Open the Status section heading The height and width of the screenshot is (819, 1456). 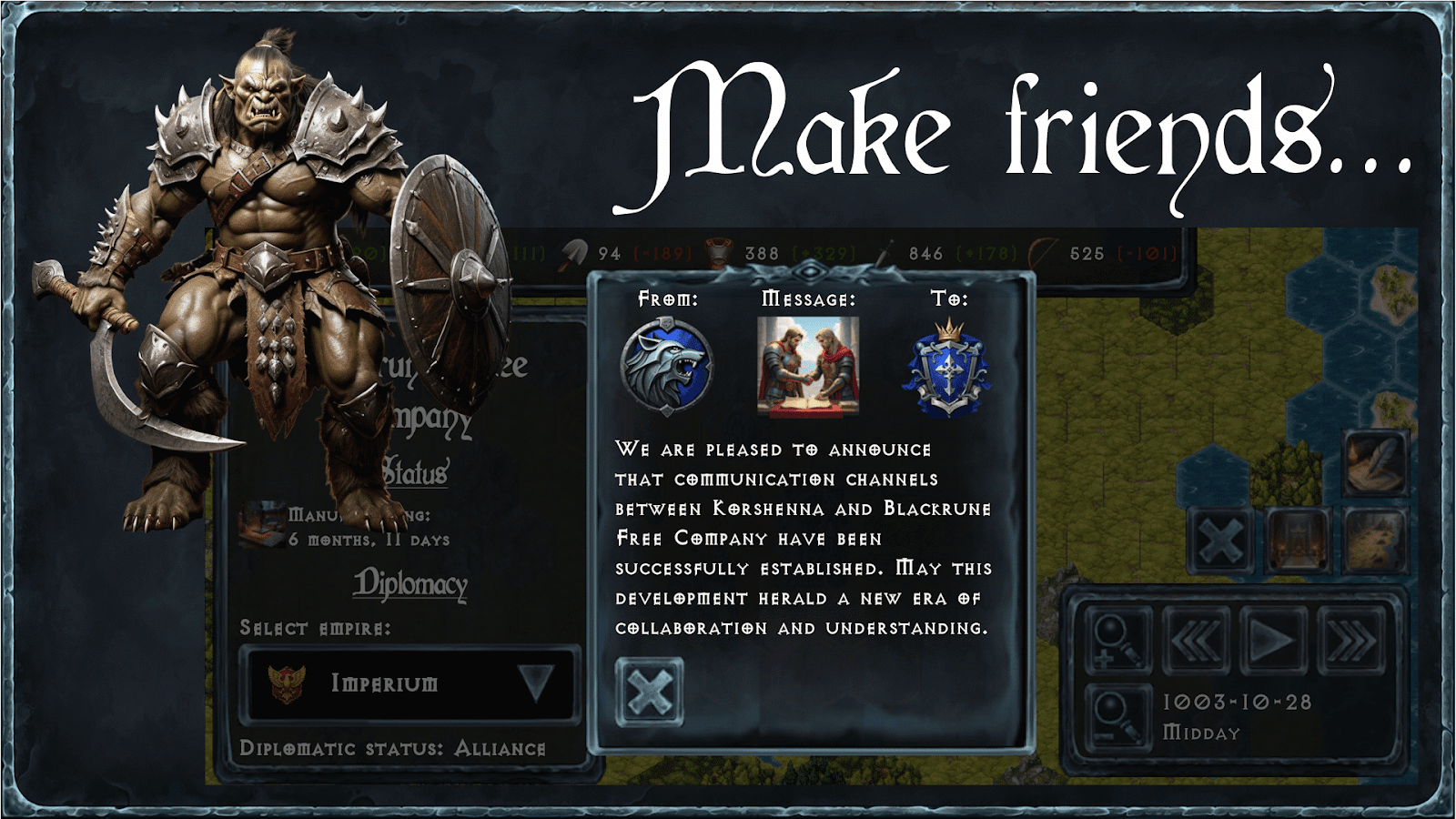coord(414,473)
